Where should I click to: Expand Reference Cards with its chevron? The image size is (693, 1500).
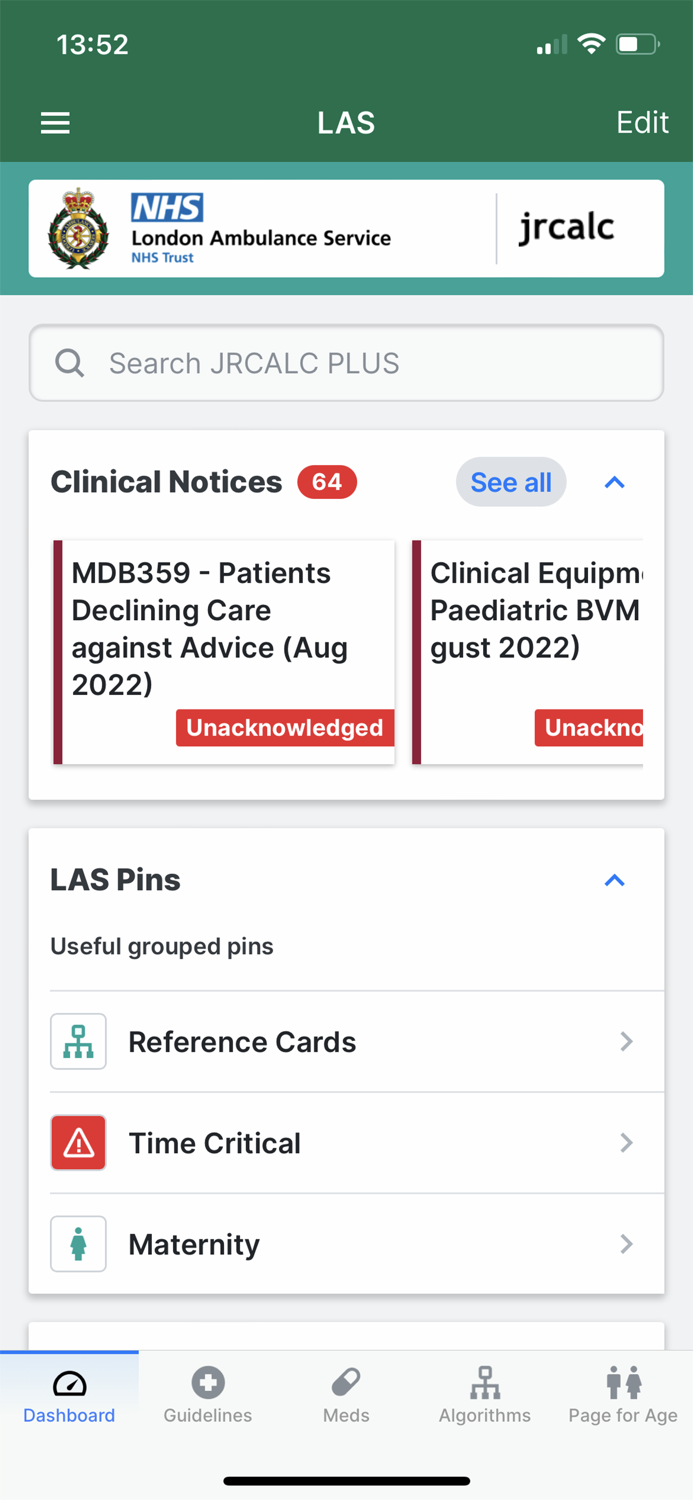click(626, 1042)
